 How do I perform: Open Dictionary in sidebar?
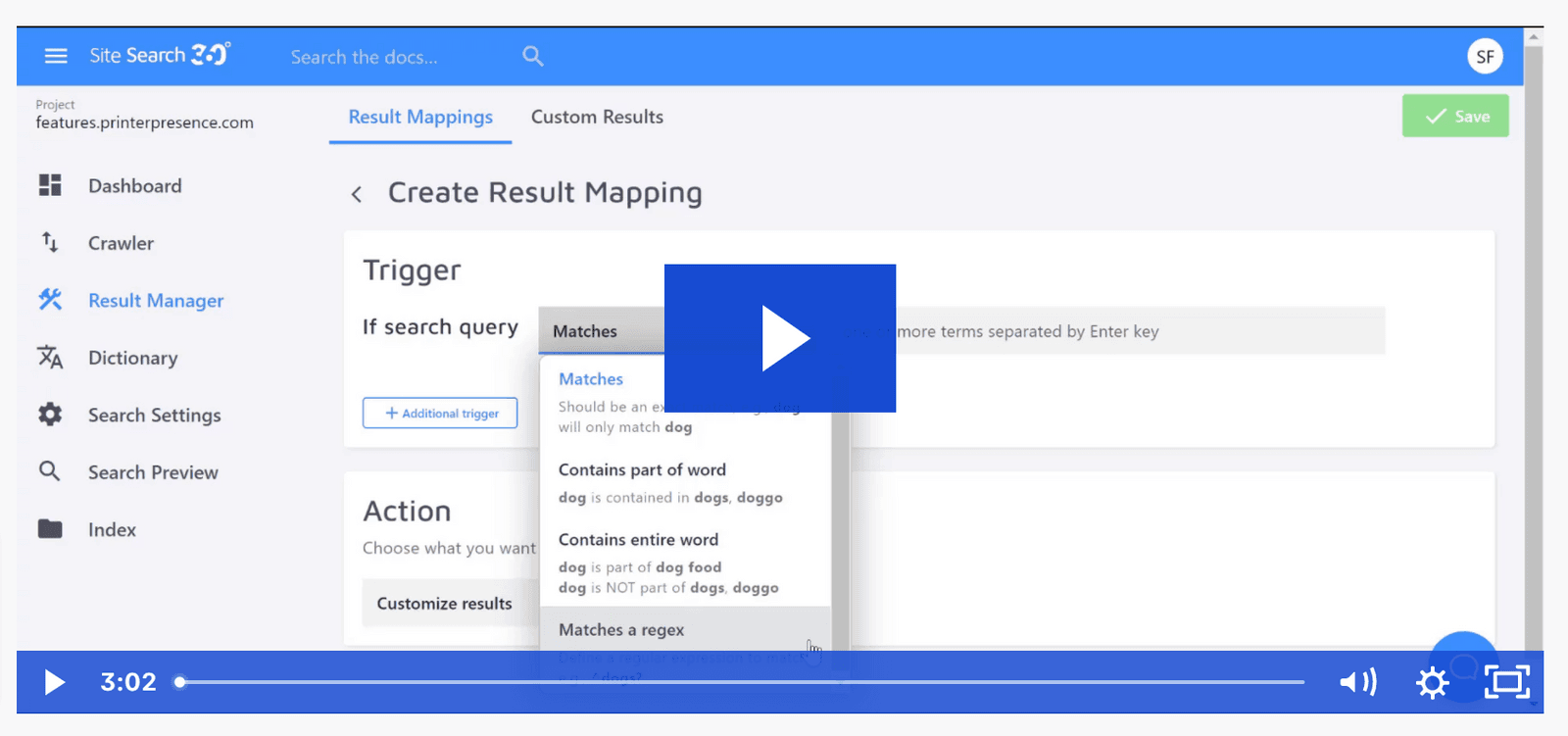133,357
